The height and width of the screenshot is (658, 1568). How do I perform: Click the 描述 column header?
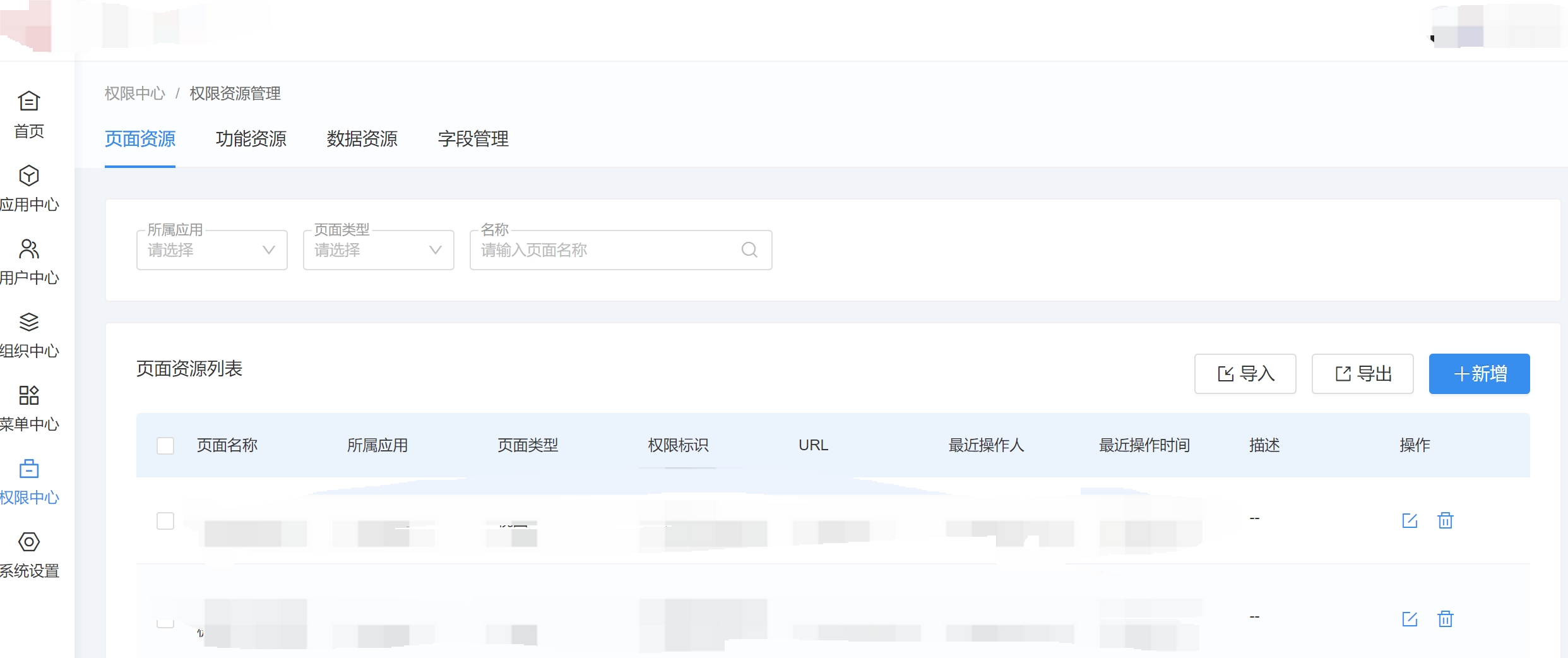pyautogui.click(x=1264, y=445)
